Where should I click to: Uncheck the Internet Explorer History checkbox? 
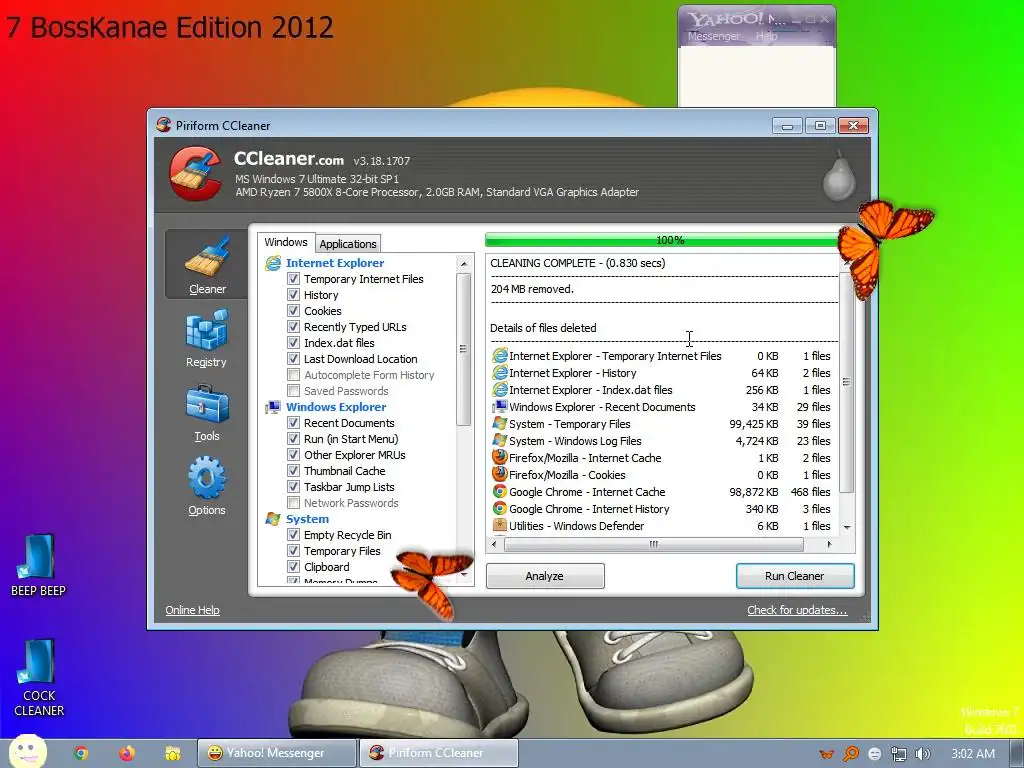(293, 295)
